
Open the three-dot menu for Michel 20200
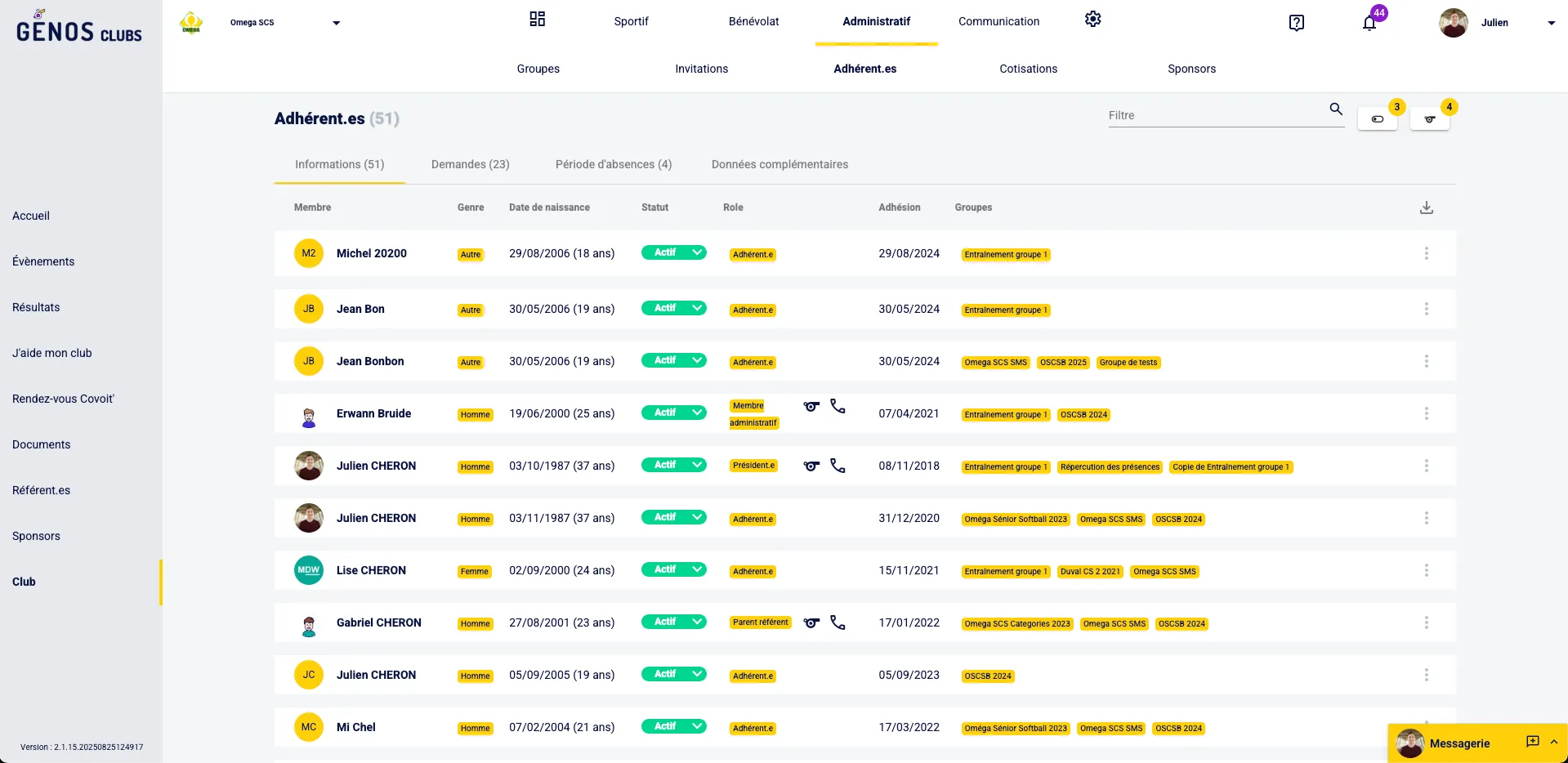(x=1426, y=253)
